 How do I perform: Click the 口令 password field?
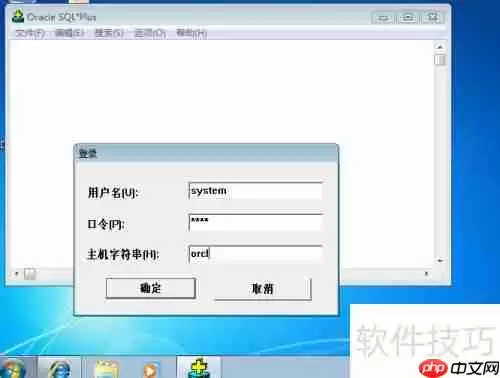[x=255, y=223]
